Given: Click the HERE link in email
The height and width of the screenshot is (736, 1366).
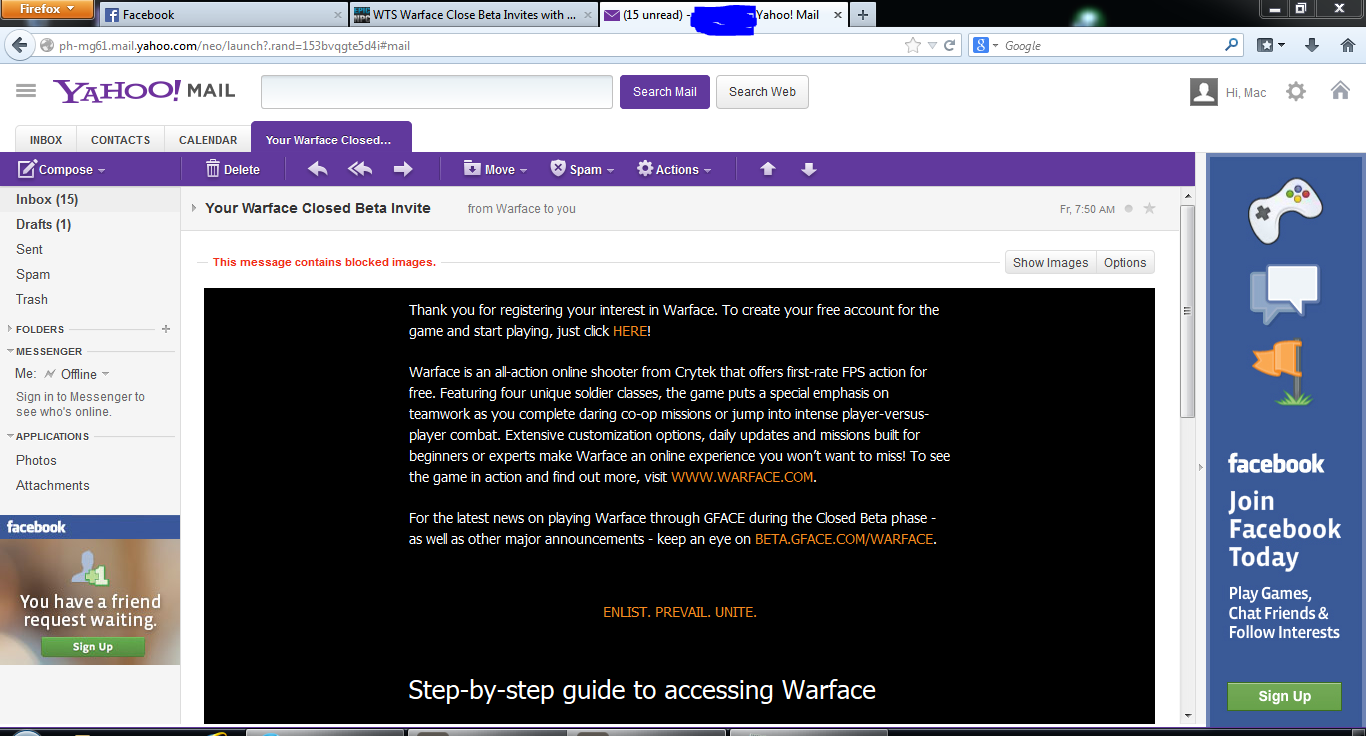Looking at the screenshot, I should pos(630,331).
